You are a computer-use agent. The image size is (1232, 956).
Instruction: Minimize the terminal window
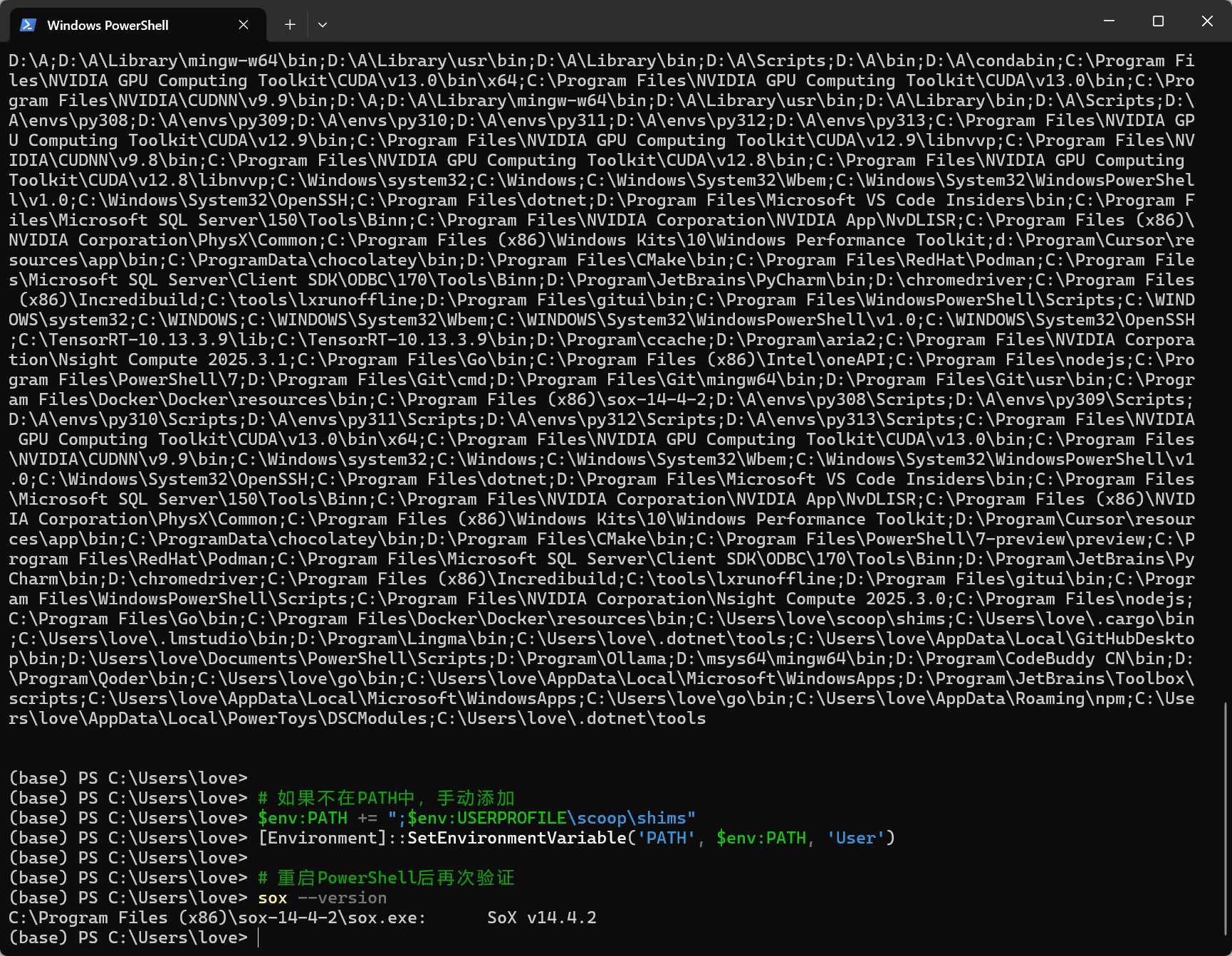(1109, 21)
